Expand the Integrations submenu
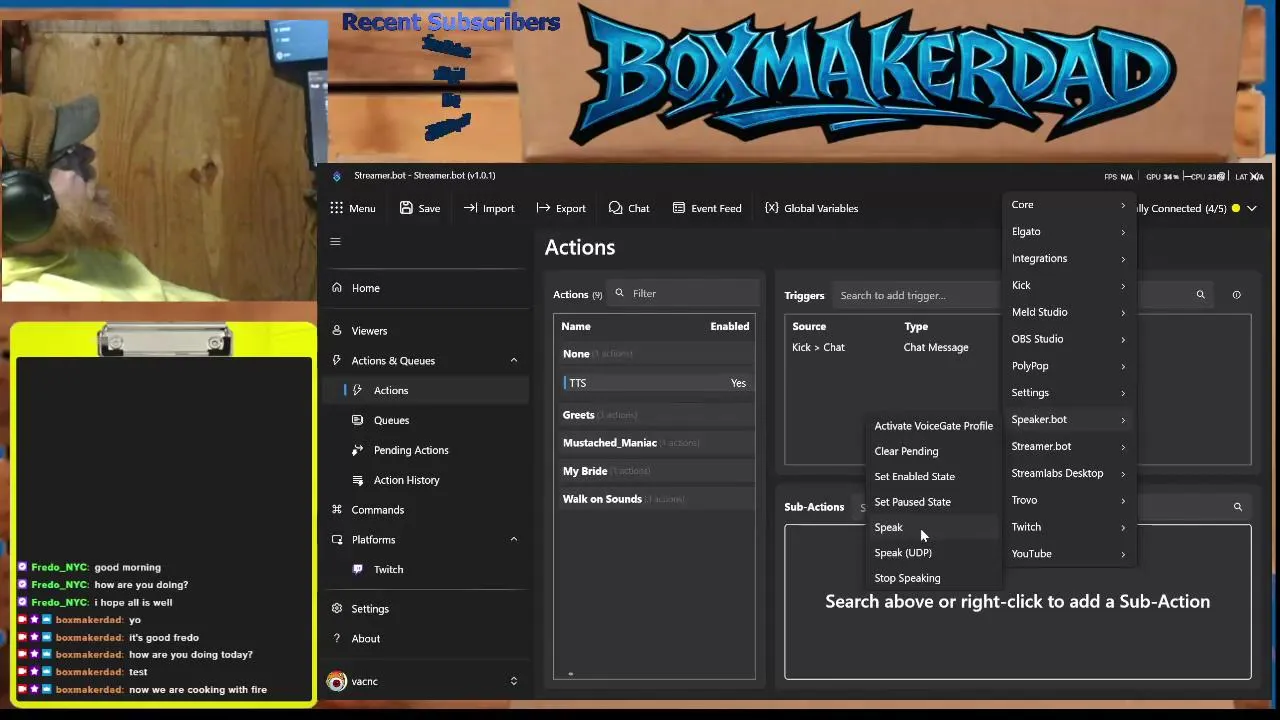This screenshot has width=1280, height=720. 1069,259
